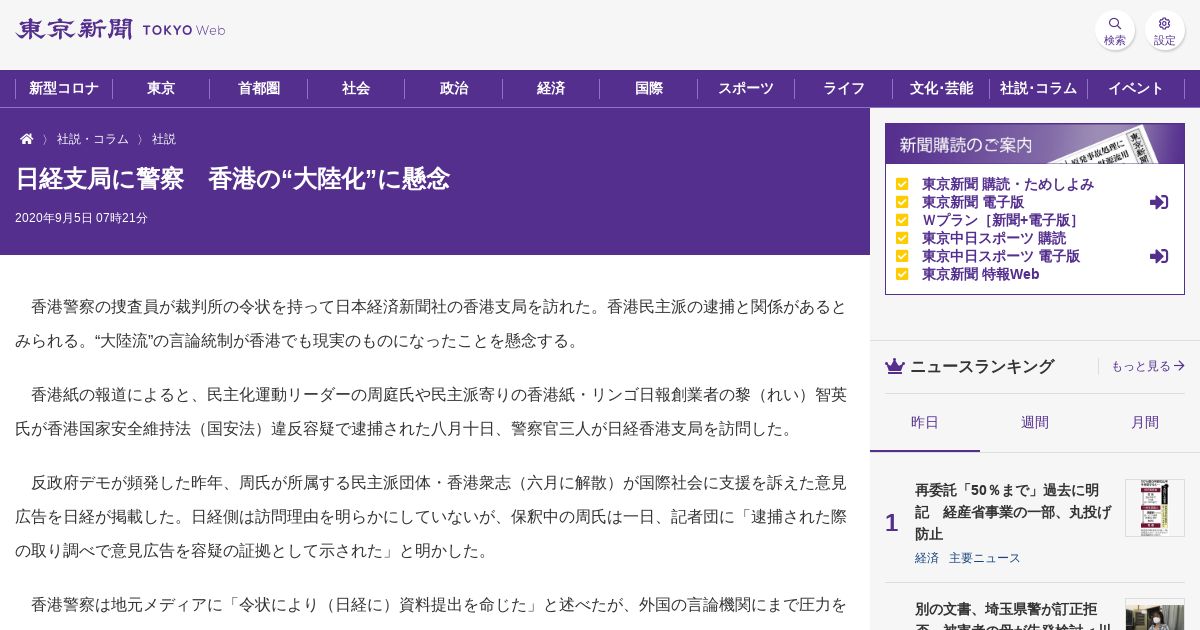Go to the home breadcrumb icon

pos(27,139)
